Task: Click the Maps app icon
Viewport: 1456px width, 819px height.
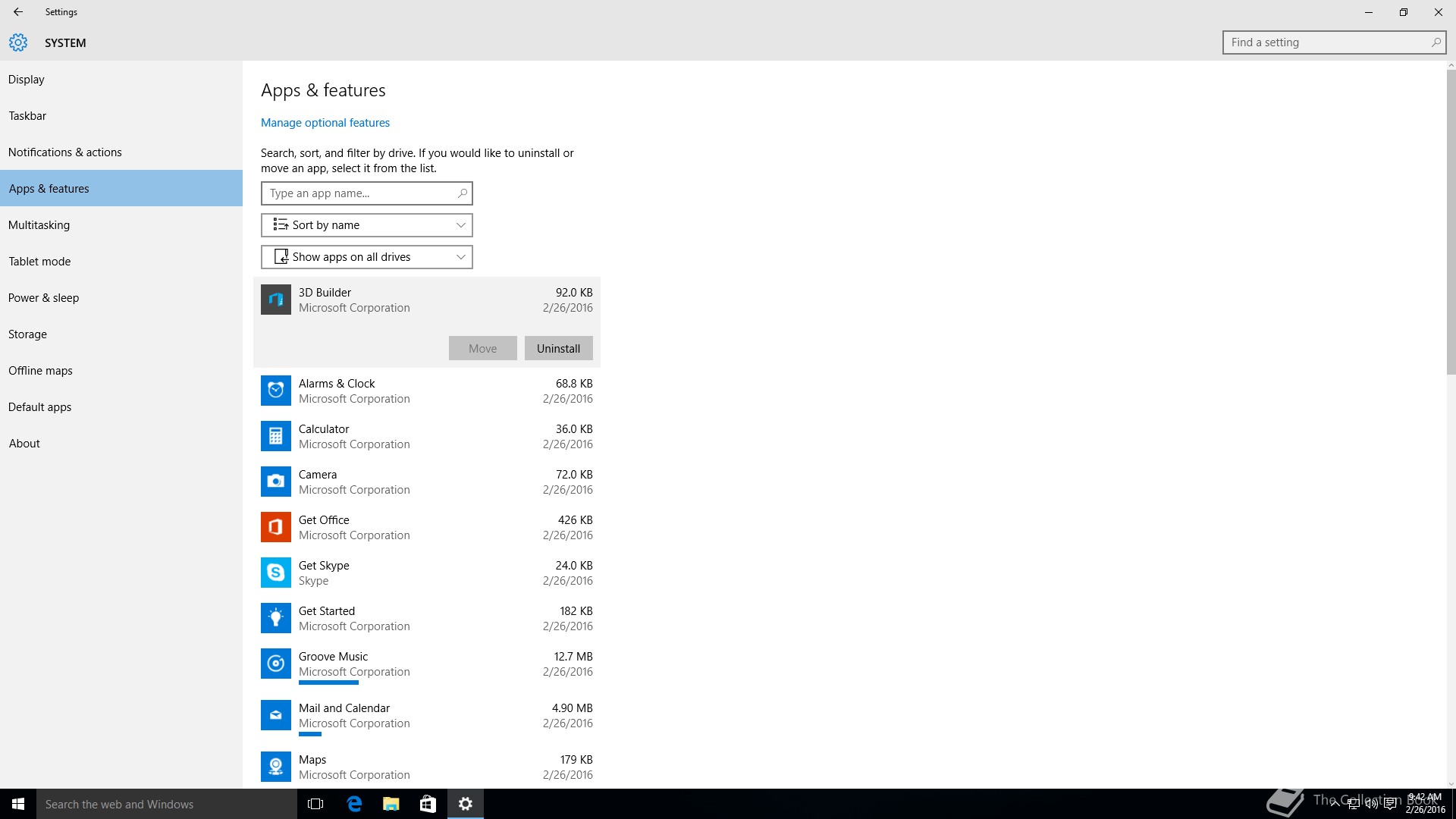Action: [276, 767]
